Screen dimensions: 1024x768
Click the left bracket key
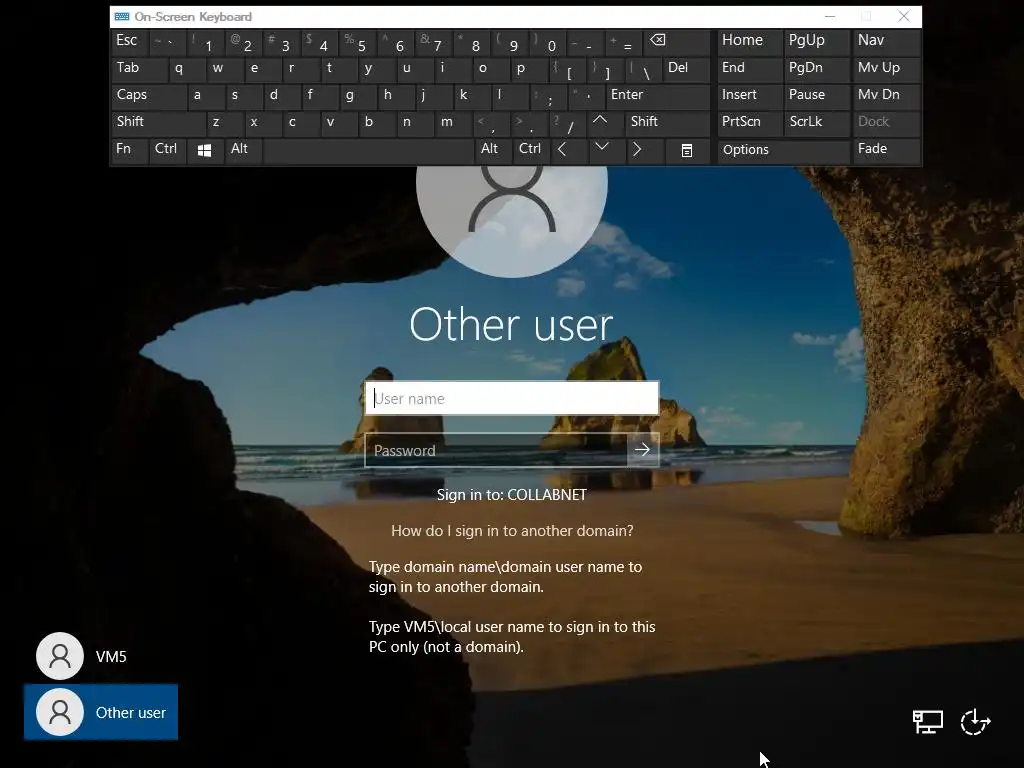tap(566, 69)
